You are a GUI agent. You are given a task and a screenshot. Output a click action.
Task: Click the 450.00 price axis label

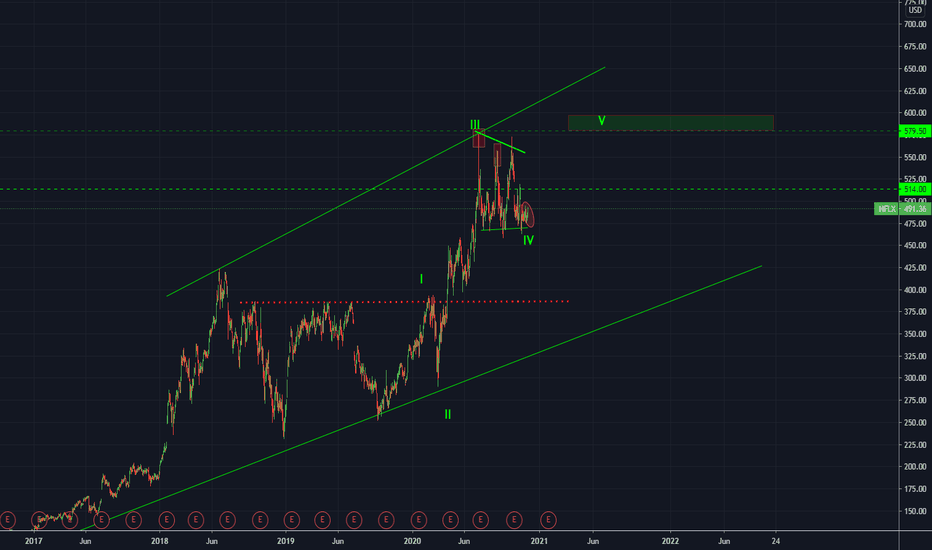[915, 246]
